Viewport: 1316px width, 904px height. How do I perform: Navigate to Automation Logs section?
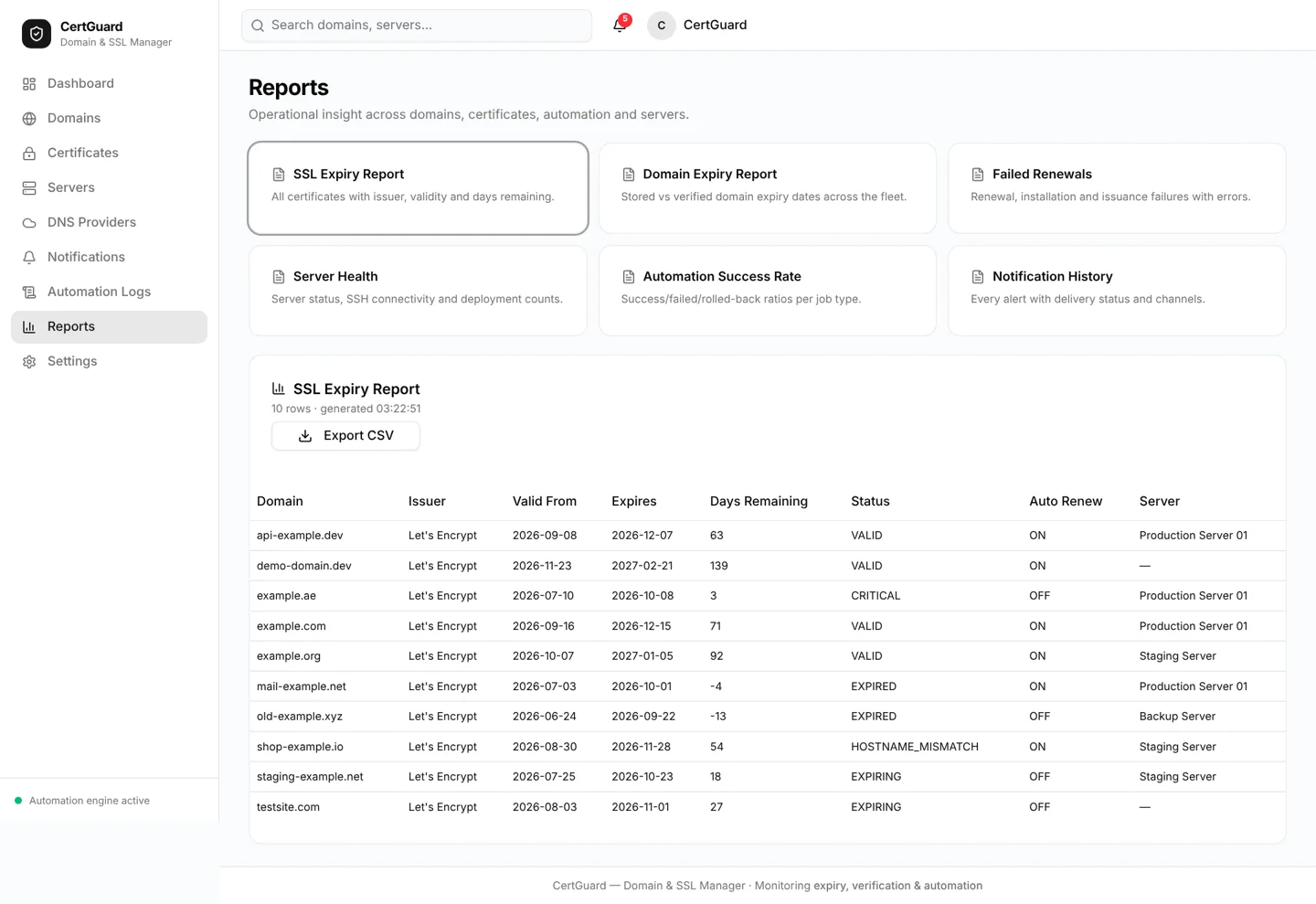[x=109, y=292]
